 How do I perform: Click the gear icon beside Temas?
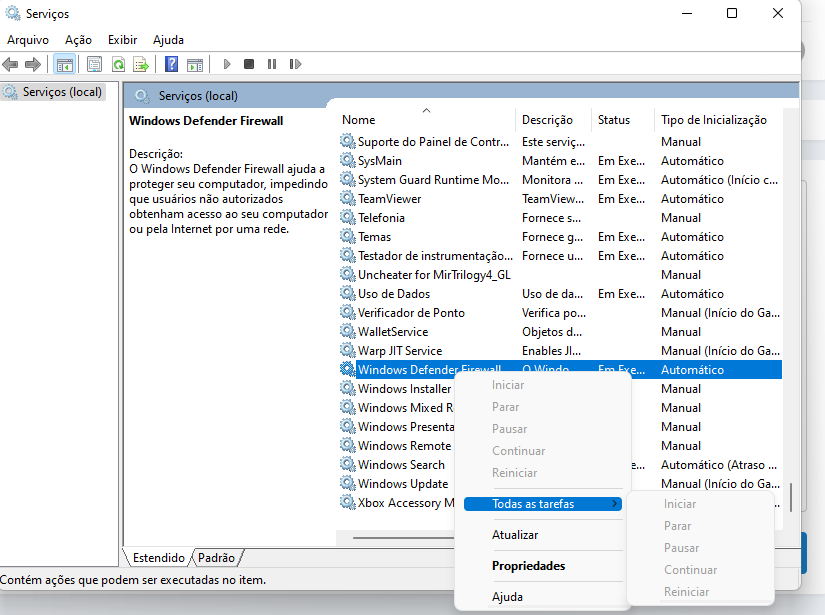(347, 236)
